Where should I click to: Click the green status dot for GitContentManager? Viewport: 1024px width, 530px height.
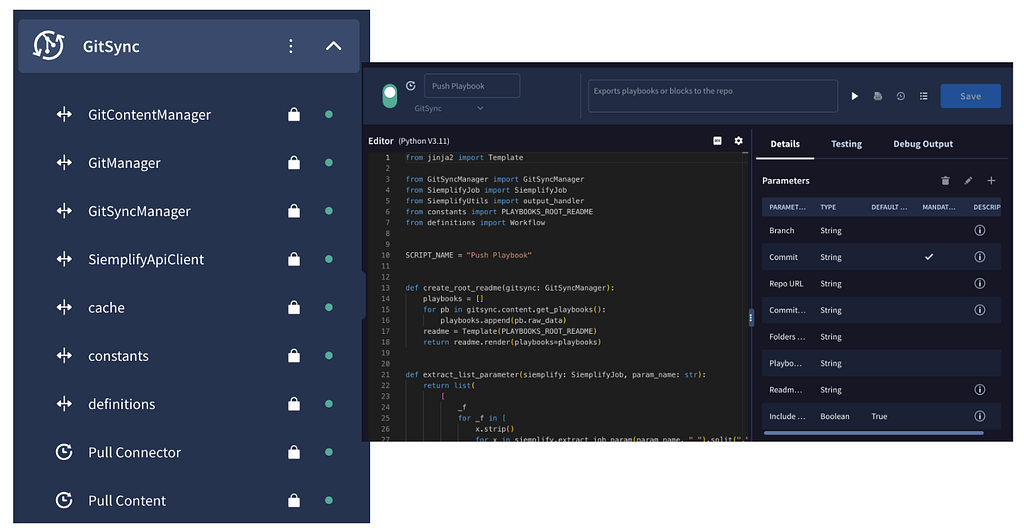329,114
